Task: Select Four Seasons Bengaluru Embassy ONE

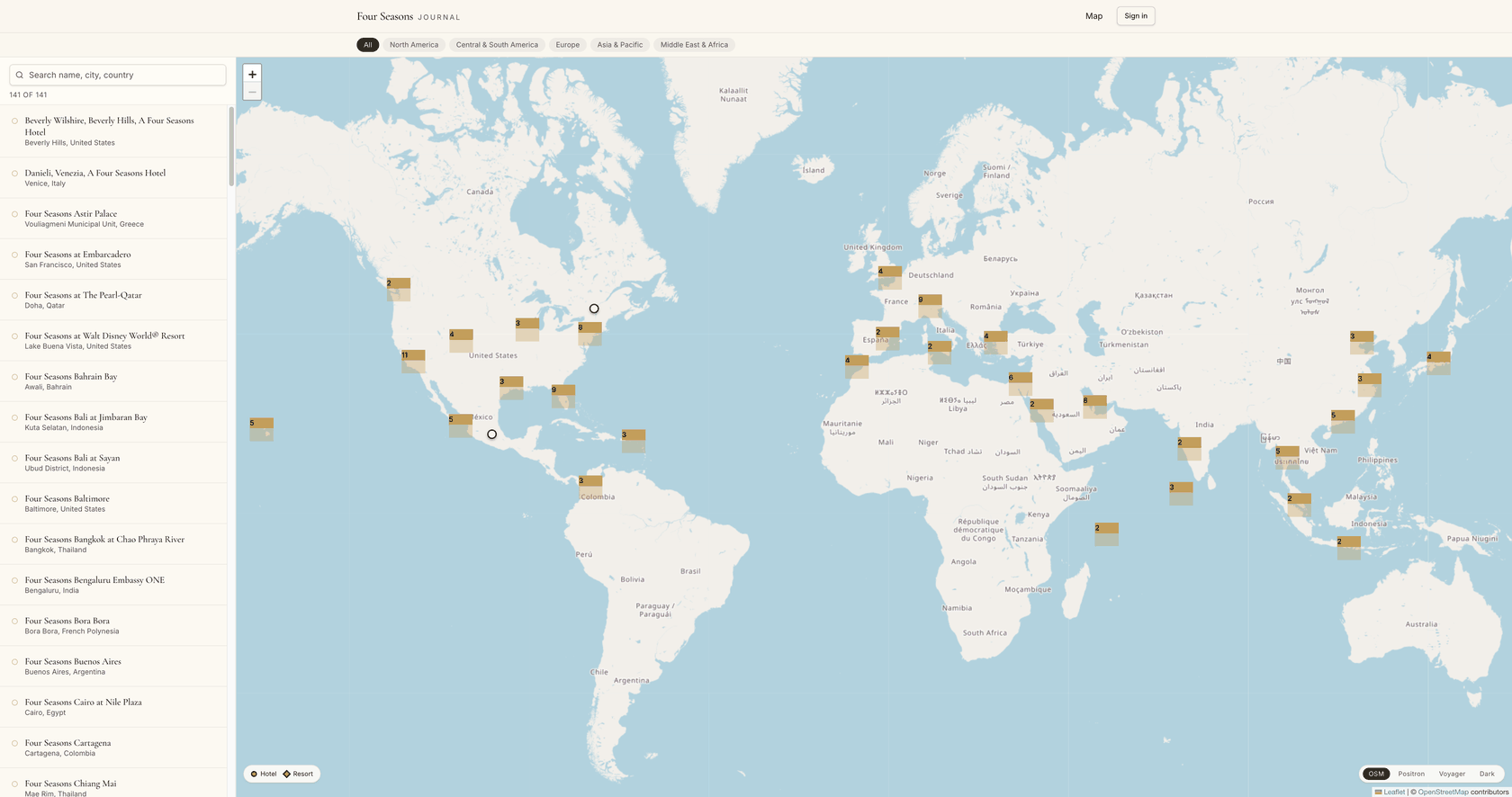Action: pos(113,585)
